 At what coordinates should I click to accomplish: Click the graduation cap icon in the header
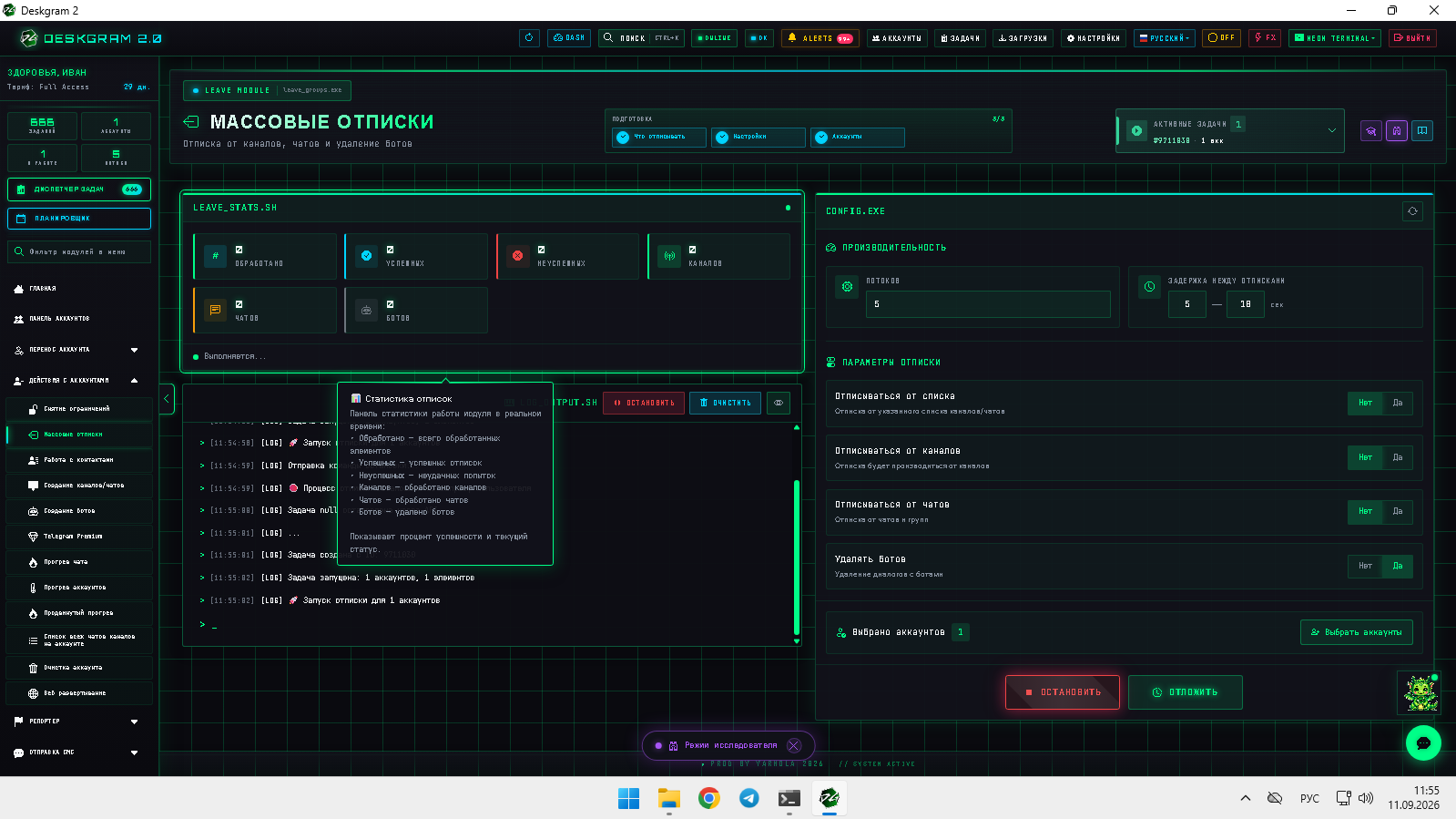[1371, 131]
